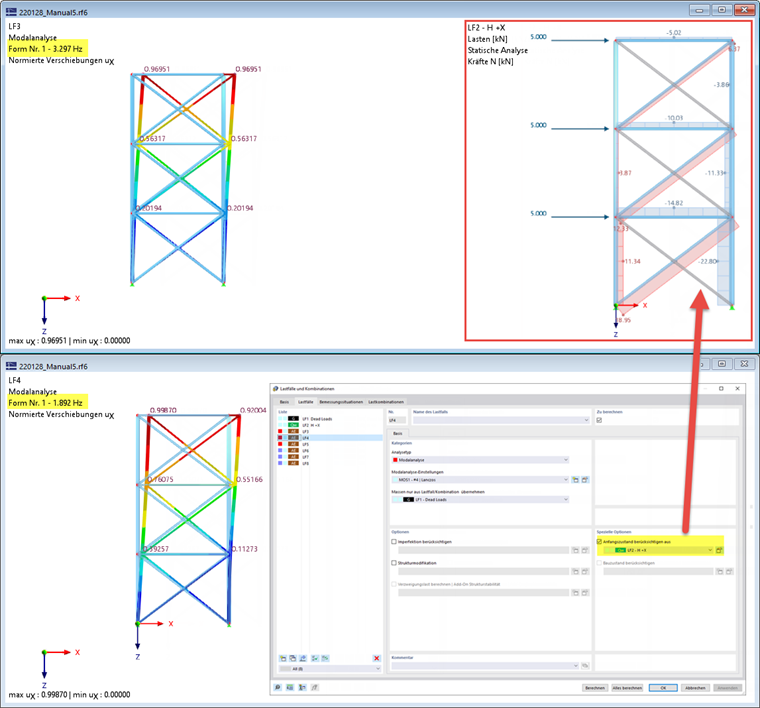Select the LF5 row in the list
Image resolution: width=760 pixels, height=708 pixels.
330,444
